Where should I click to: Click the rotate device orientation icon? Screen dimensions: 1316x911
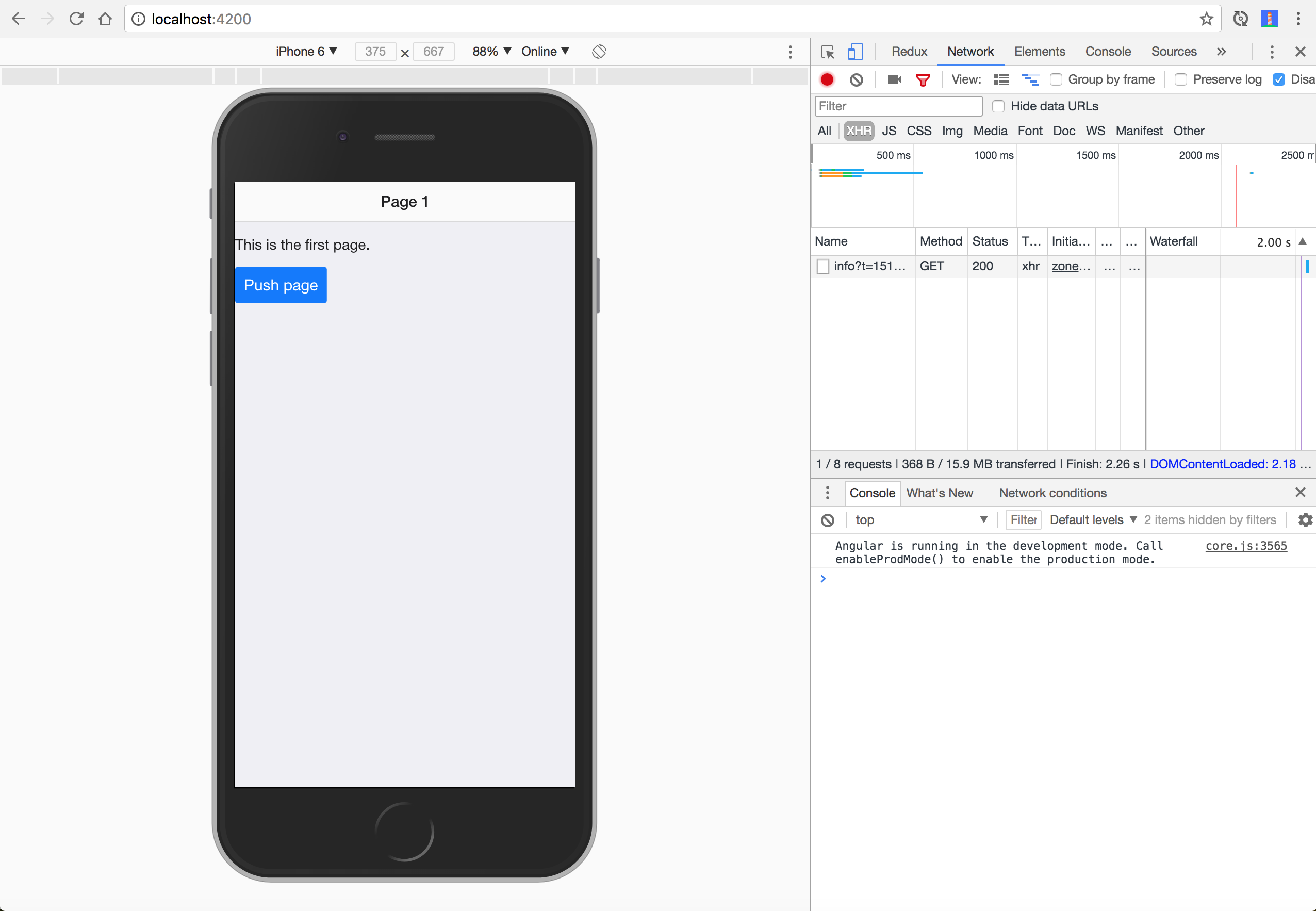(x=598, y=52)
